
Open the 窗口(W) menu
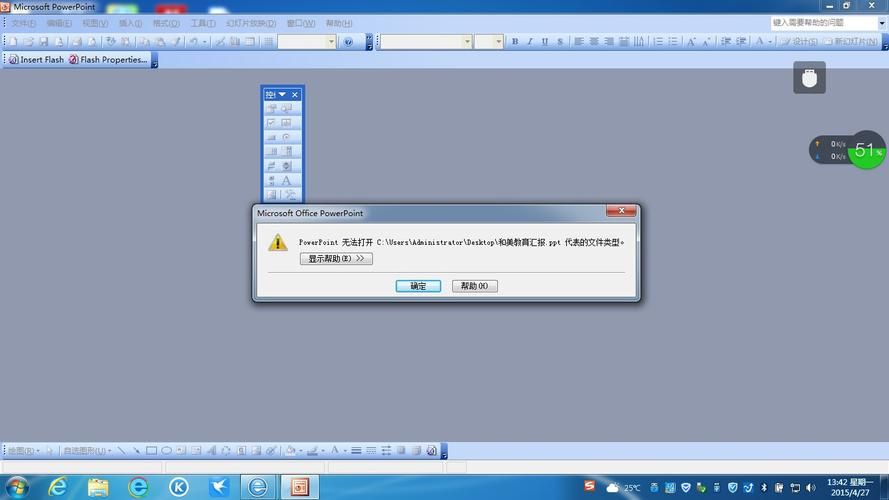pyautogui.click(x=300, y=23)
